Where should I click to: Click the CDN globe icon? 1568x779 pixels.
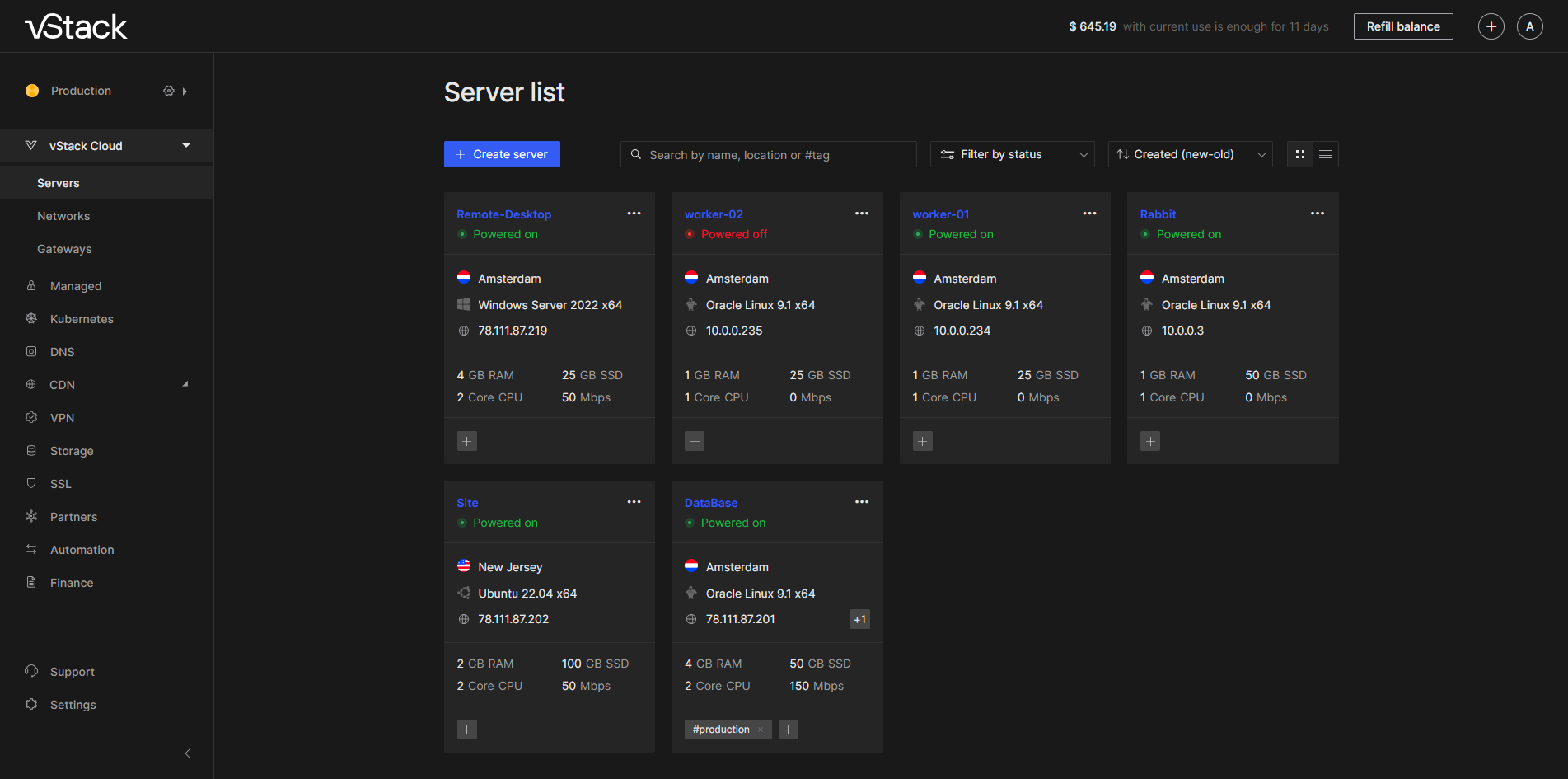(31, 384)
